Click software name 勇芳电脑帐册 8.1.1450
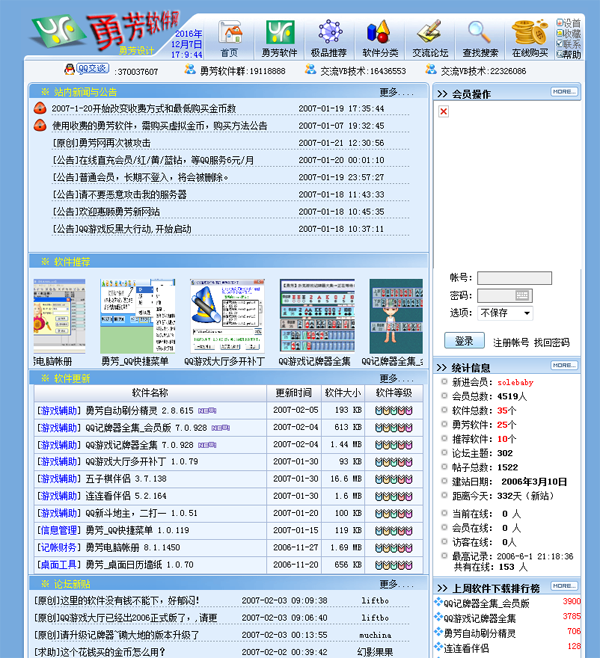600x658 pixels. click(133, 548)
